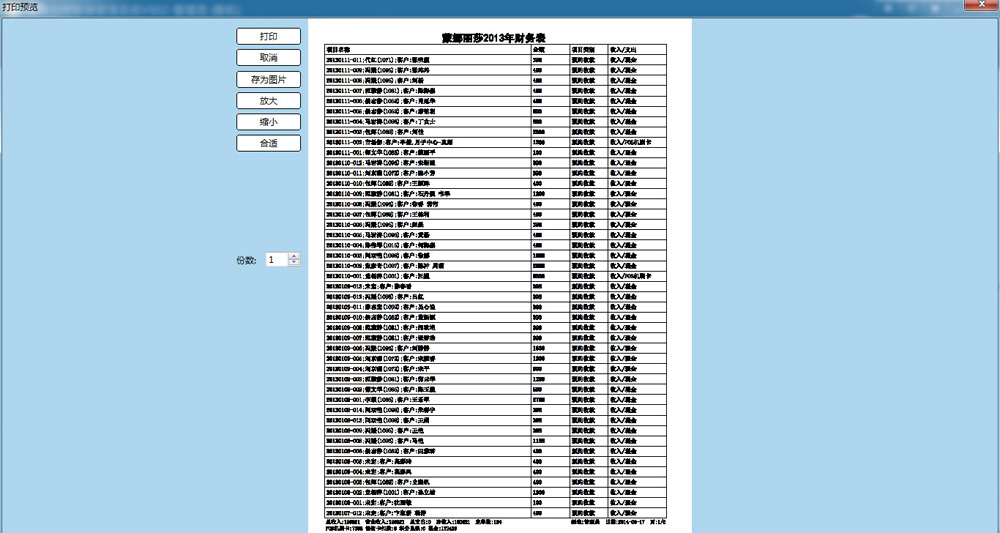Select the row starting 20130107-012

coord(496,513)
